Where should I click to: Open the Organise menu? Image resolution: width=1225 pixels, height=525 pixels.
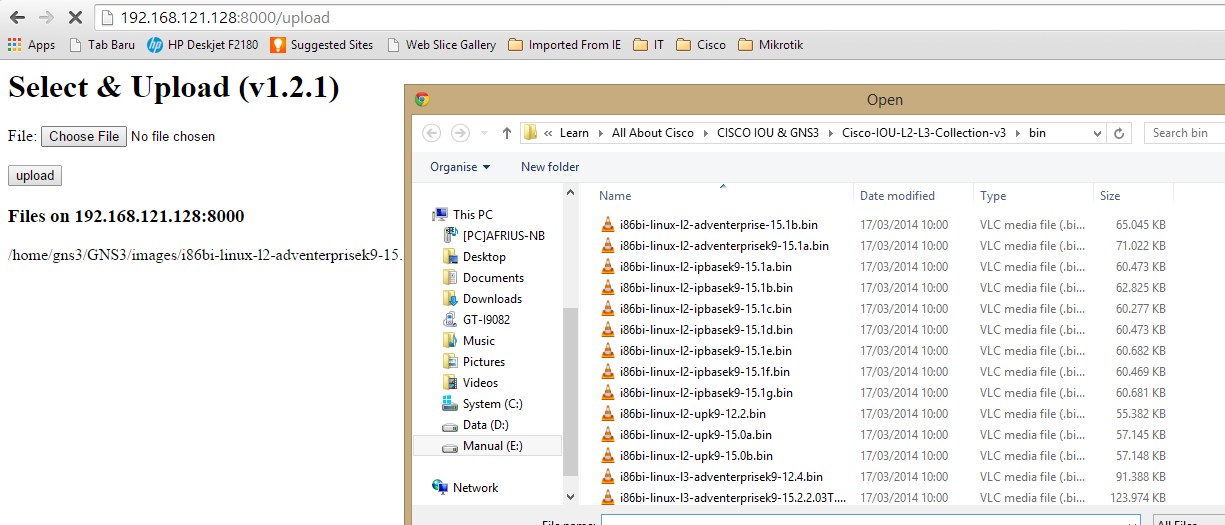(x=460, y=167)
